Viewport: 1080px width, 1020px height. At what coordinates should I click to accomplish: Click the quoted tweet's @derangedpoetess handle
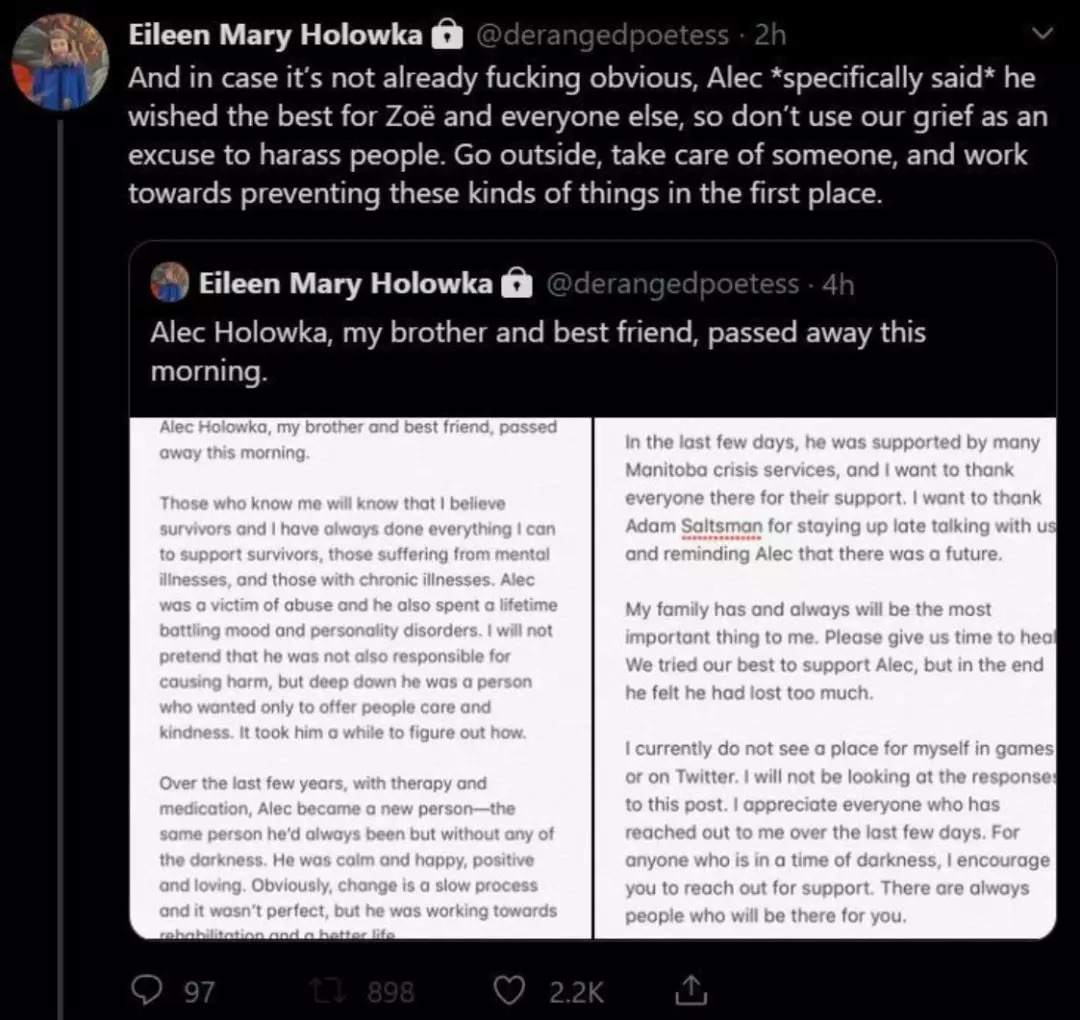pos(672,284)
